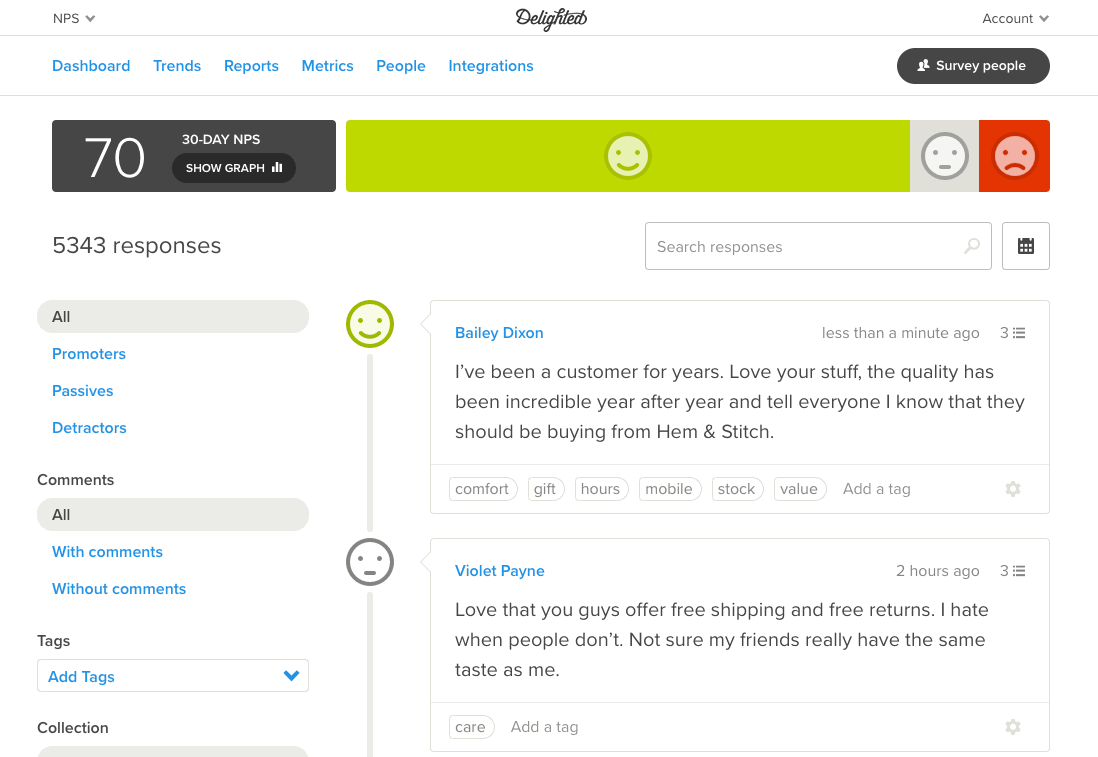Select All under Comments

pyautogui.click(x=173, y=515)
